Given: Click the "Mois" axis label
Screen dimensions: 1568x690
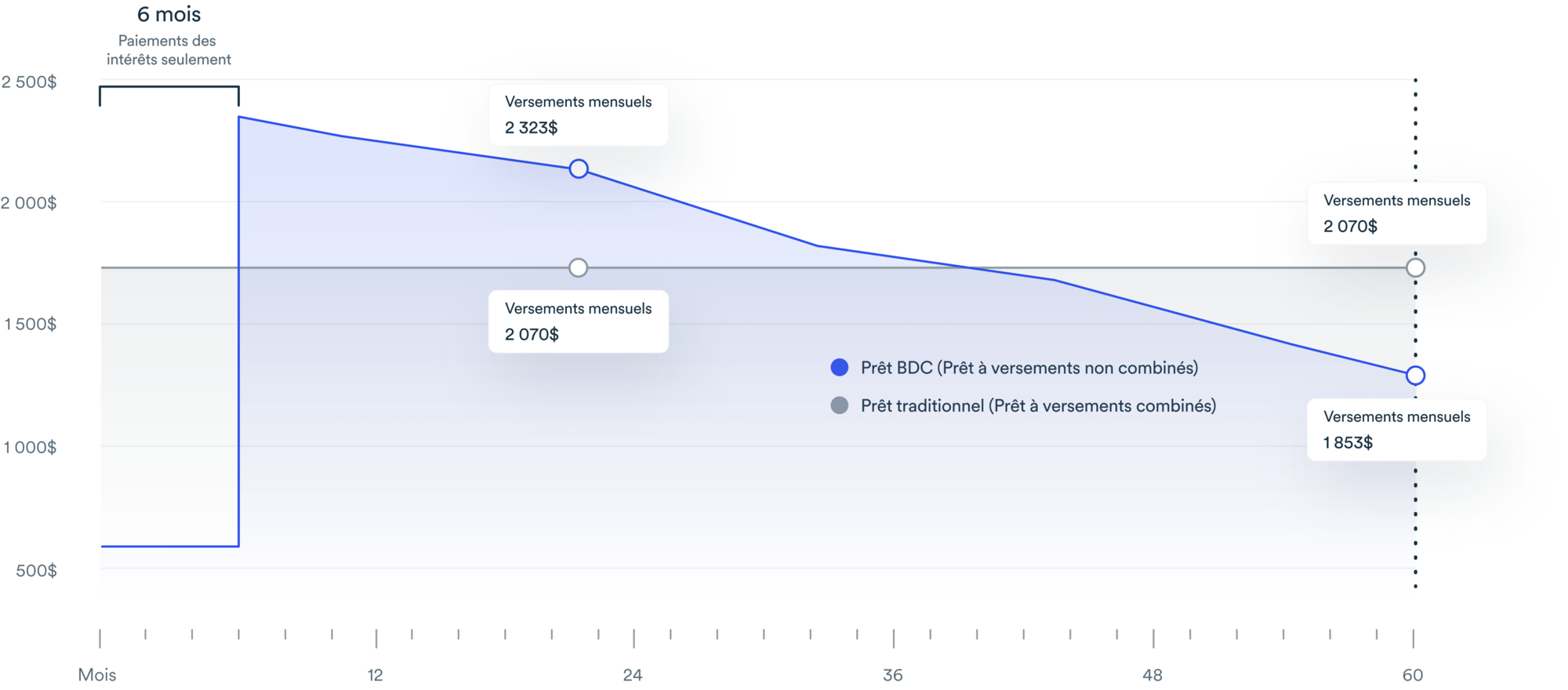Looking at the screenshot, I should click(97, 675).
